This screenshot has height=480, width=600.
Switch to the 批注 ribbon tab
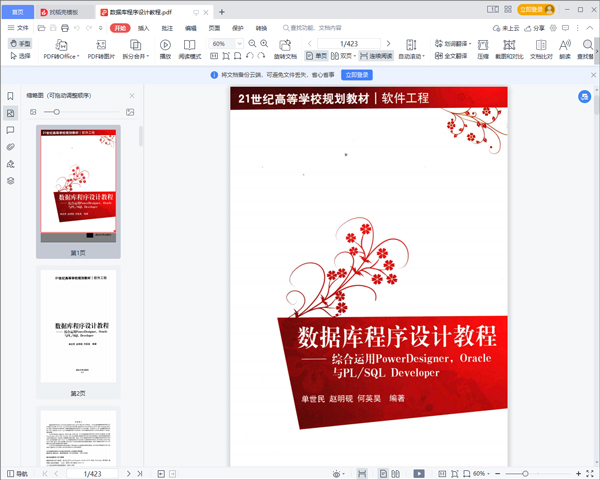pyautogui.click(x=167, y=28)
